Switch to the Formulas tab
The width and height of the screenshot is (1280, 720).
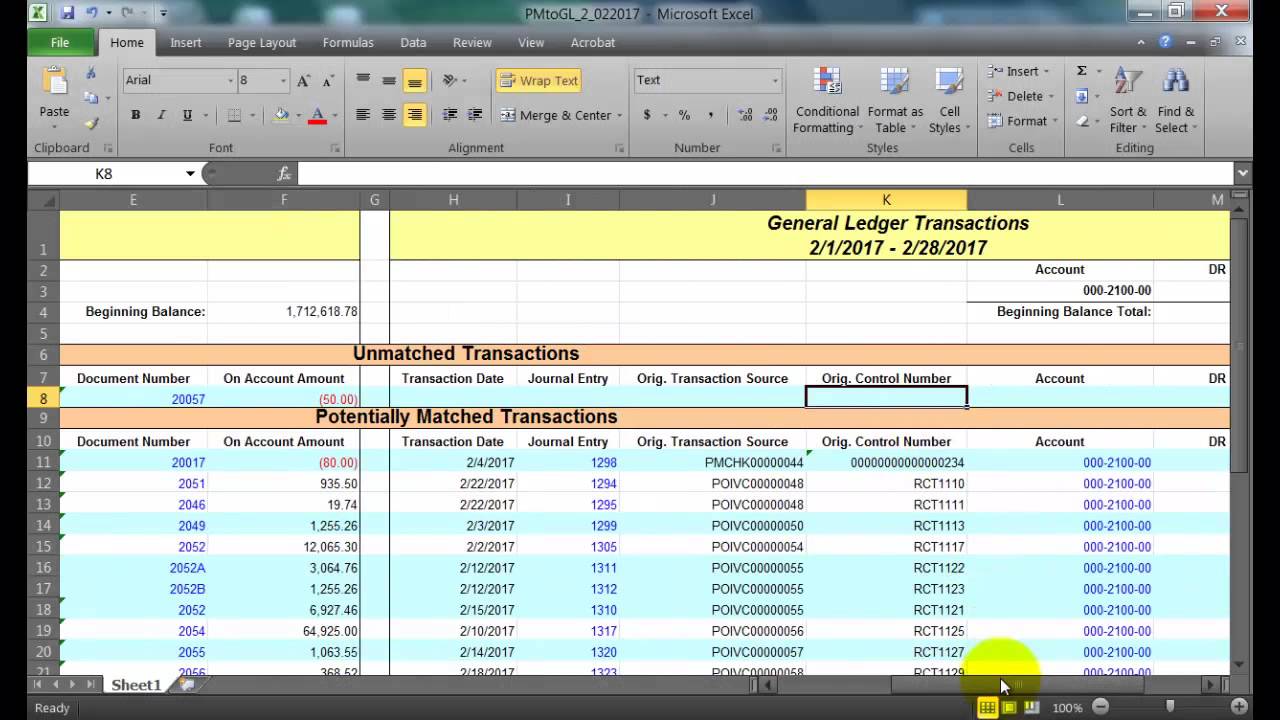[348, 43]
